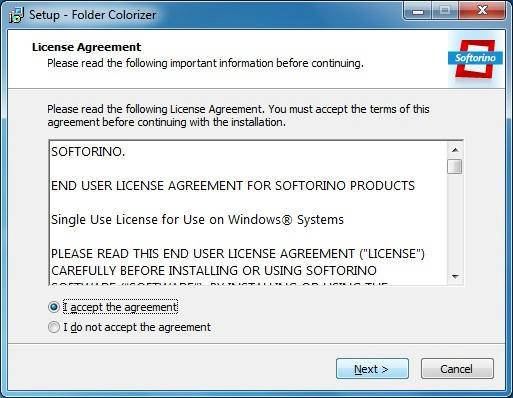This screenshot has height=398, width=513.
Task: Click the 'END USER LICENSE AGREEMENT' line
Action: tap(233, 186)
